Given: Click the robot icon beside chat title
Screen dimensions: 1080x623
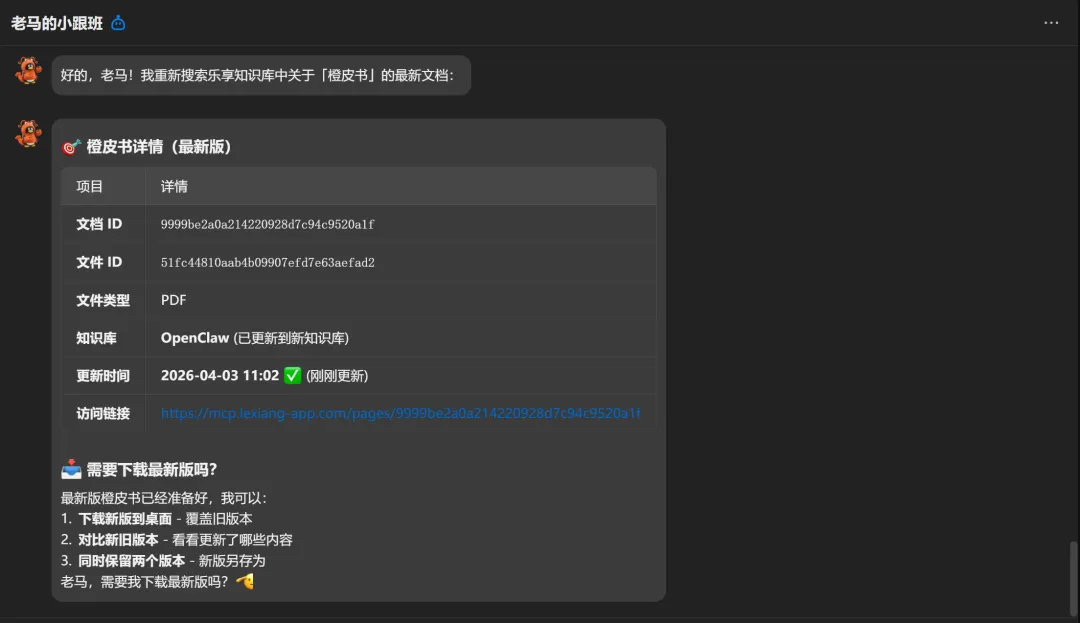Looking at the screenshot, I should (x=118, y=23).
